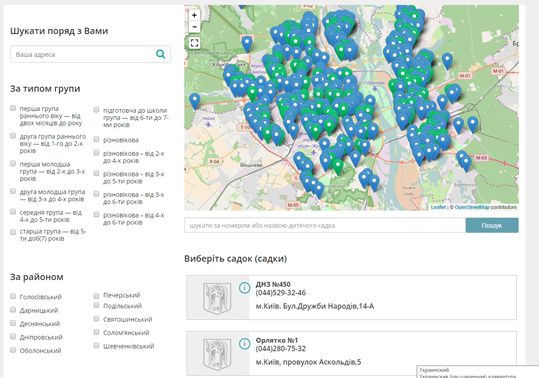Check перша молодша група option
The image size is (539, 378).
pyautogui.click(x=13, y=163)
